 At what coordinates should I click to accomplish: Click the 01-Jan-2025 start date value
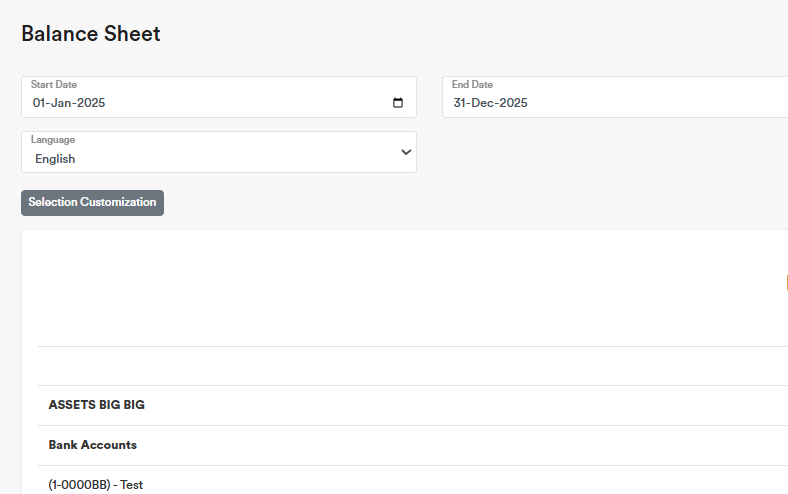pyautogui.click(x=69, y=103)
